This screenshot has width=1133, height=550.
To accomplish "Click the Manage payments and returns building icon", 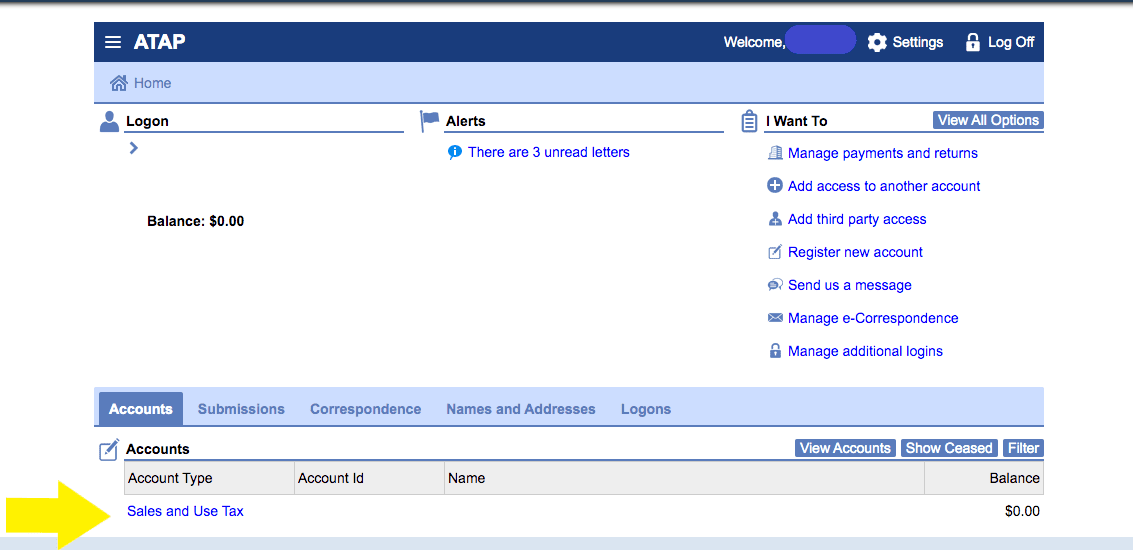I will (x=775, y=153).
